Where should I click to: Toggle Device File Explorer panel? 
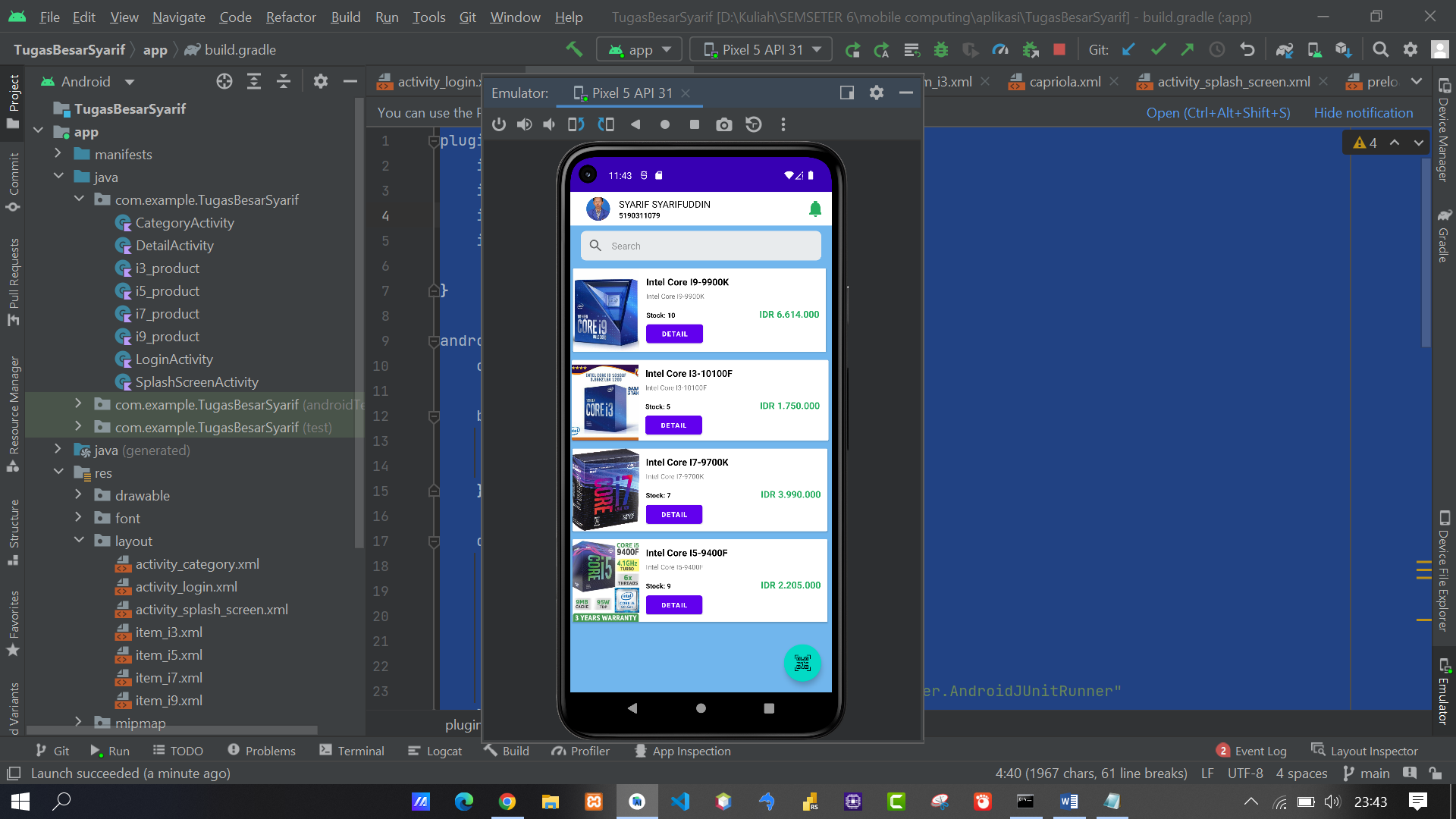[x=1443, y=573]
